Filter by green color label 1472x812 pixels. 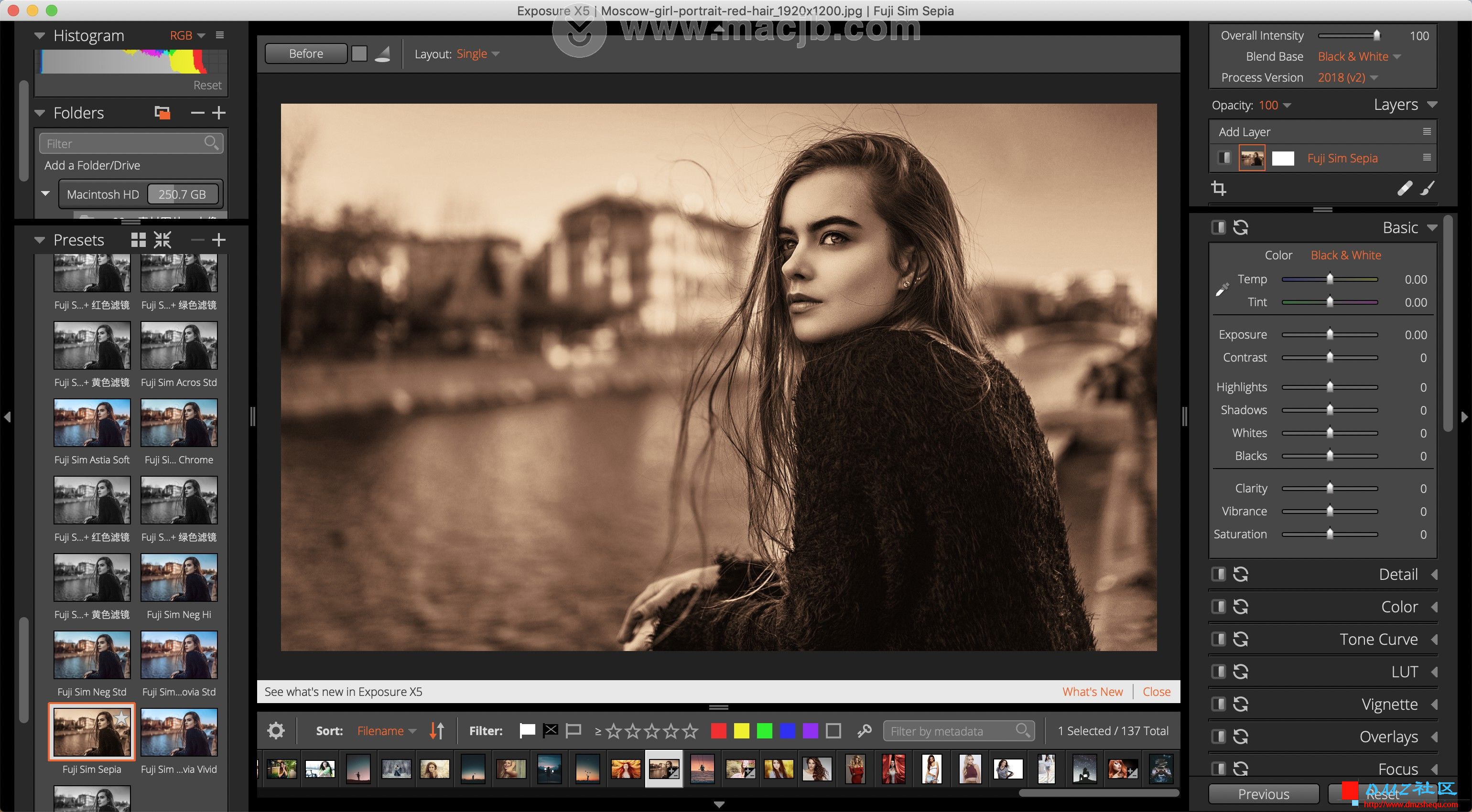[765, 730]
